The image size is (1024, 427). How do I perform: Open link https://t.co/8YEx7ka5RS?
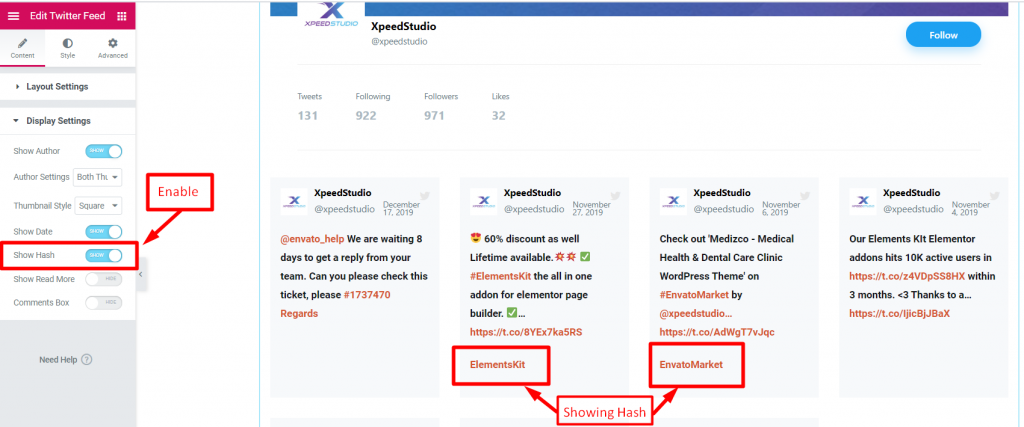tap(526, 332)
